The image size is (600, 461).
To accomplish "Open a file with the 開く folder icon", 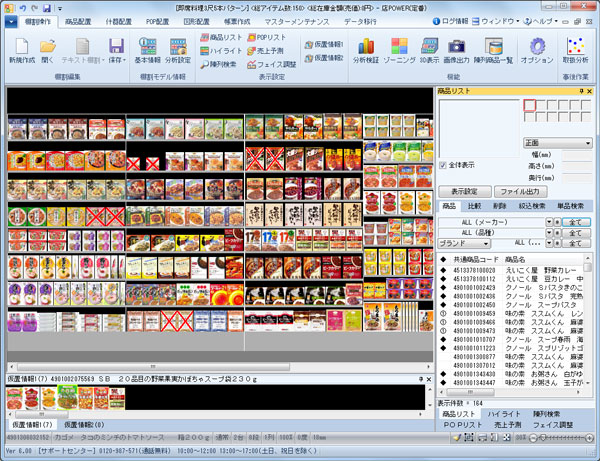I will [47, 50].
